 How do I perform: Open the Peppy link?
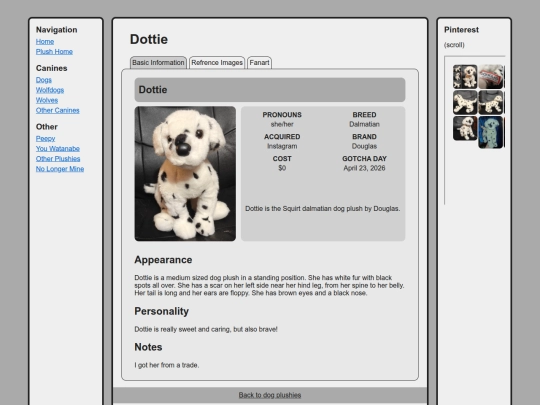tap(45, 138)
